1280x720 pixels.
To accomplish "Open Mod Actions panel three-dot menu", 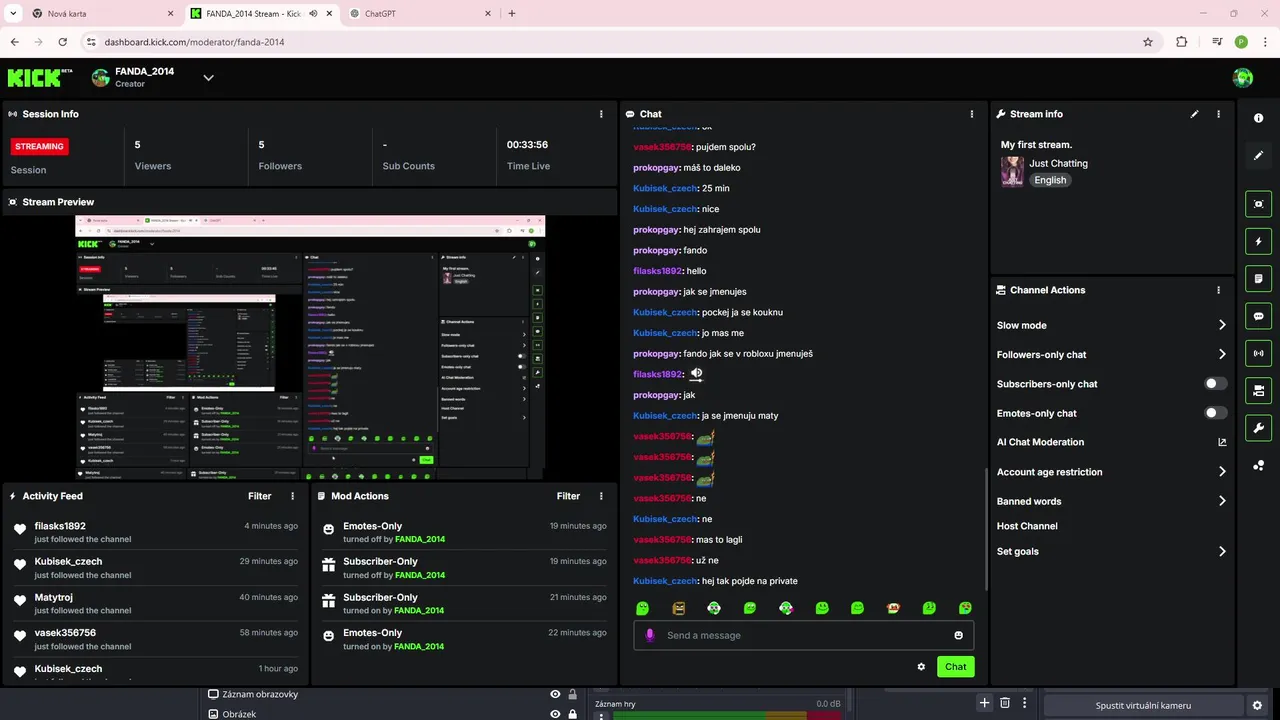I will 600,496.
